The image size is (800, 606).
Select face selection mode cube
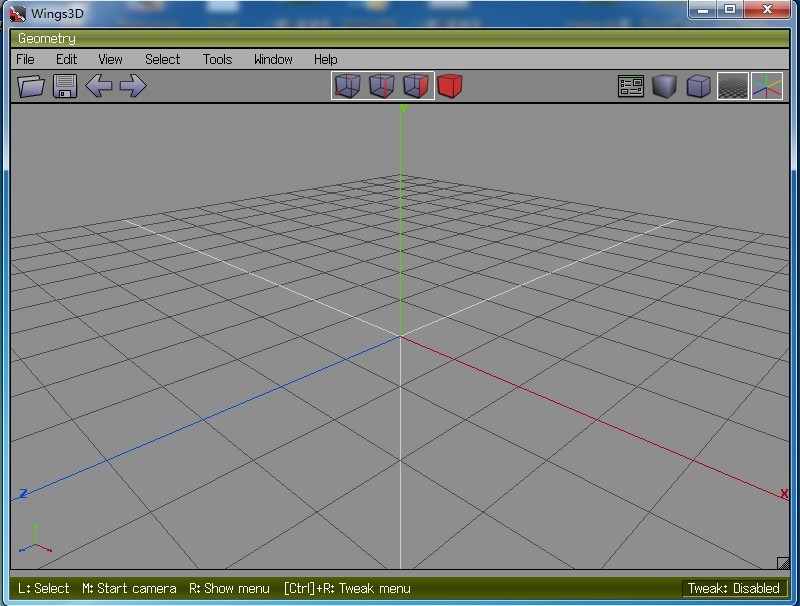pyautogui.click(x=416, y=86)
